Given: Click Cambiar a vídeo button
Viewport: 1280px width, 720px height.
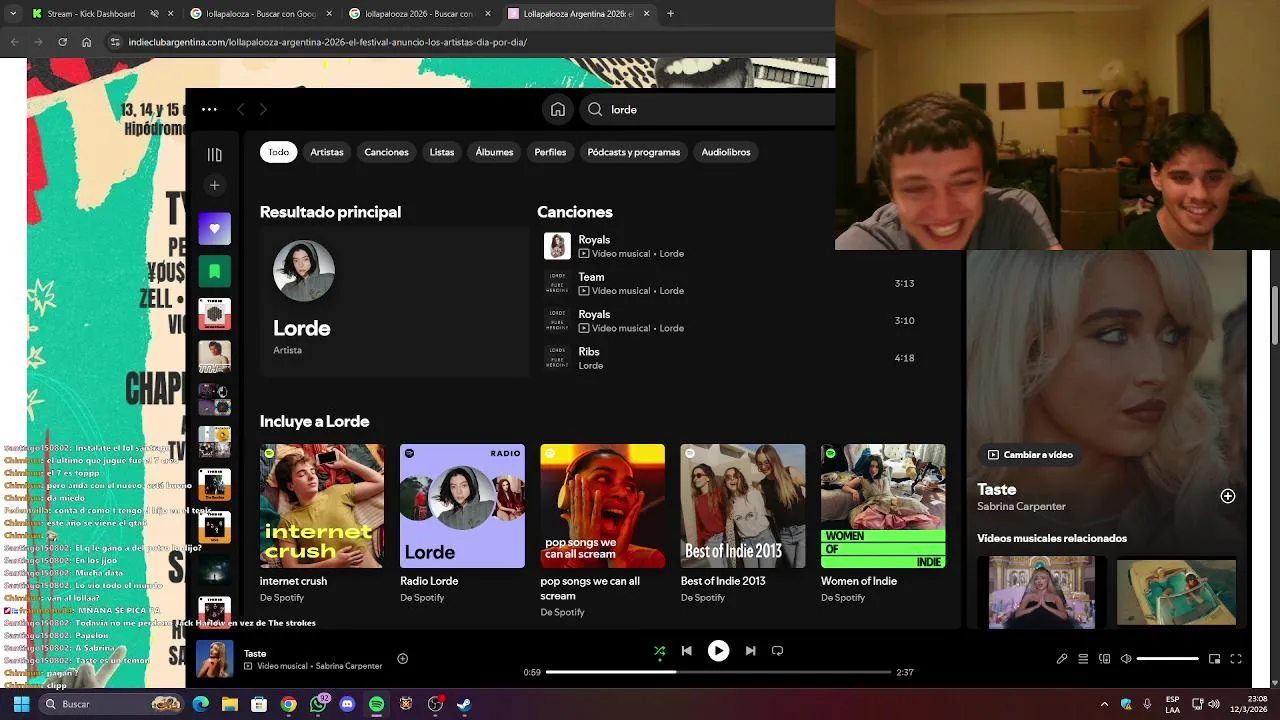Looking at the screenshot, I should click(1030, 454).
